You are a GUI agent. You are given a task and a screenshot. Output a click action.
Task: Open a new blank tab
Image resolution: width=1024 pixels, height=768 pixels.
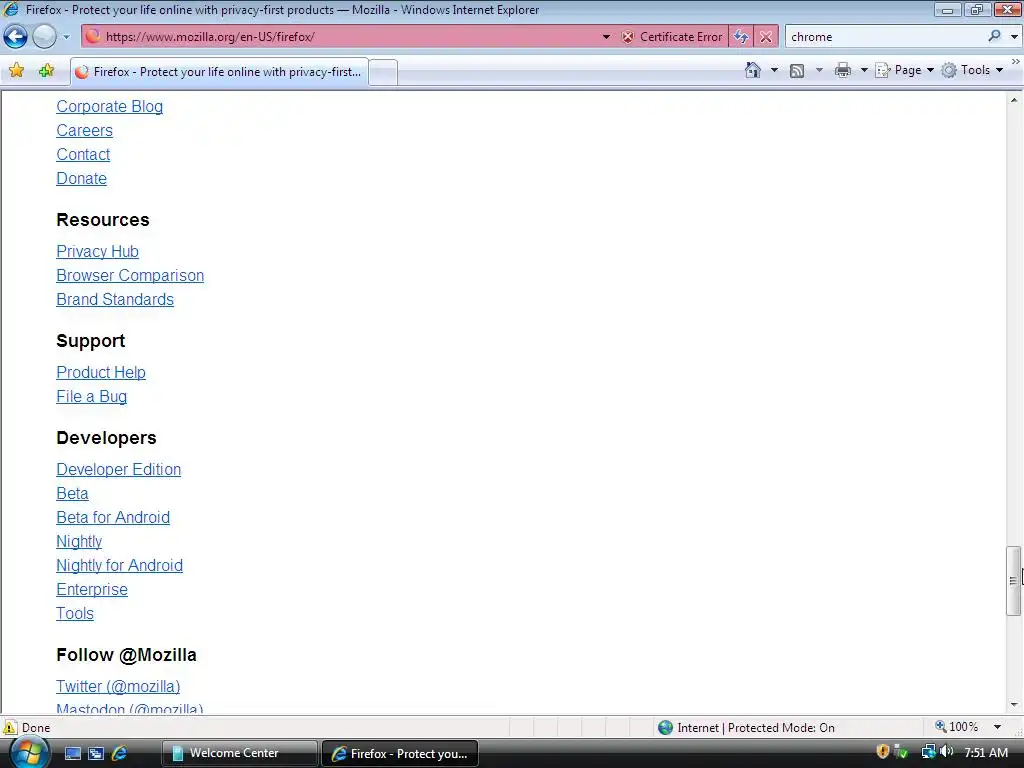[383, 72]
